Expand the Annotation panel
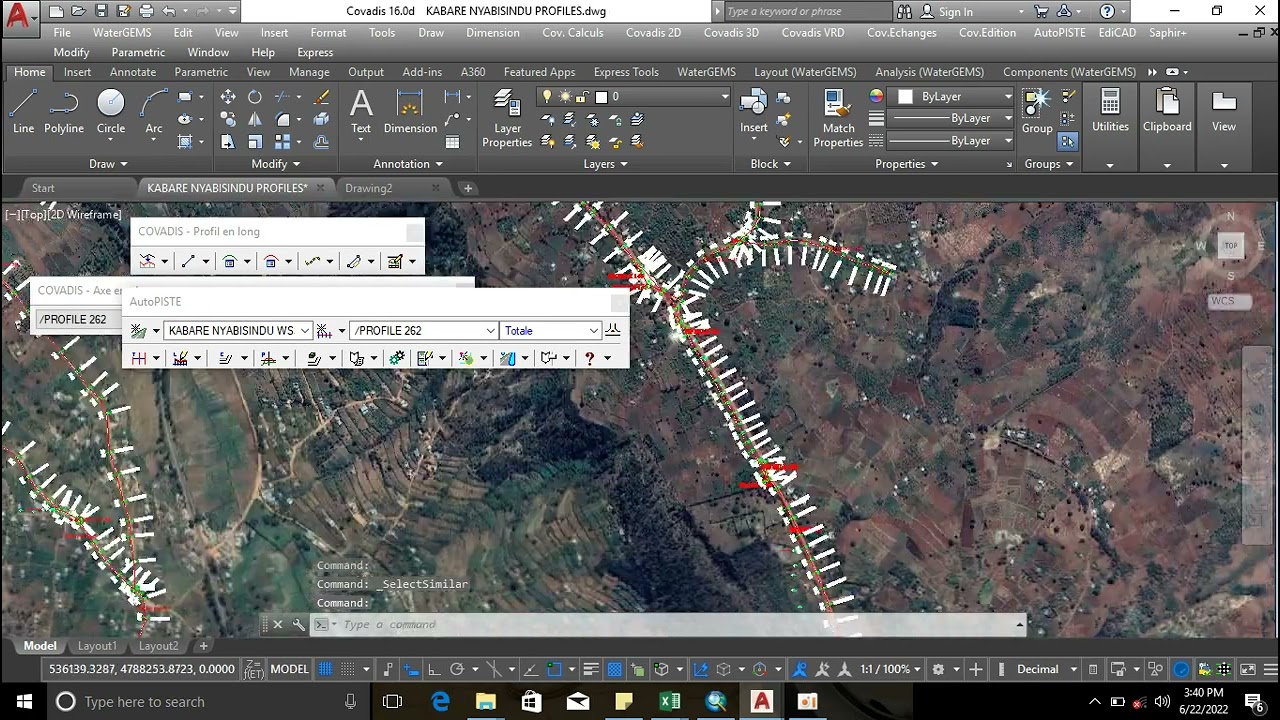1280x720 pixels. pyautogui.click(x=408, y=164)
